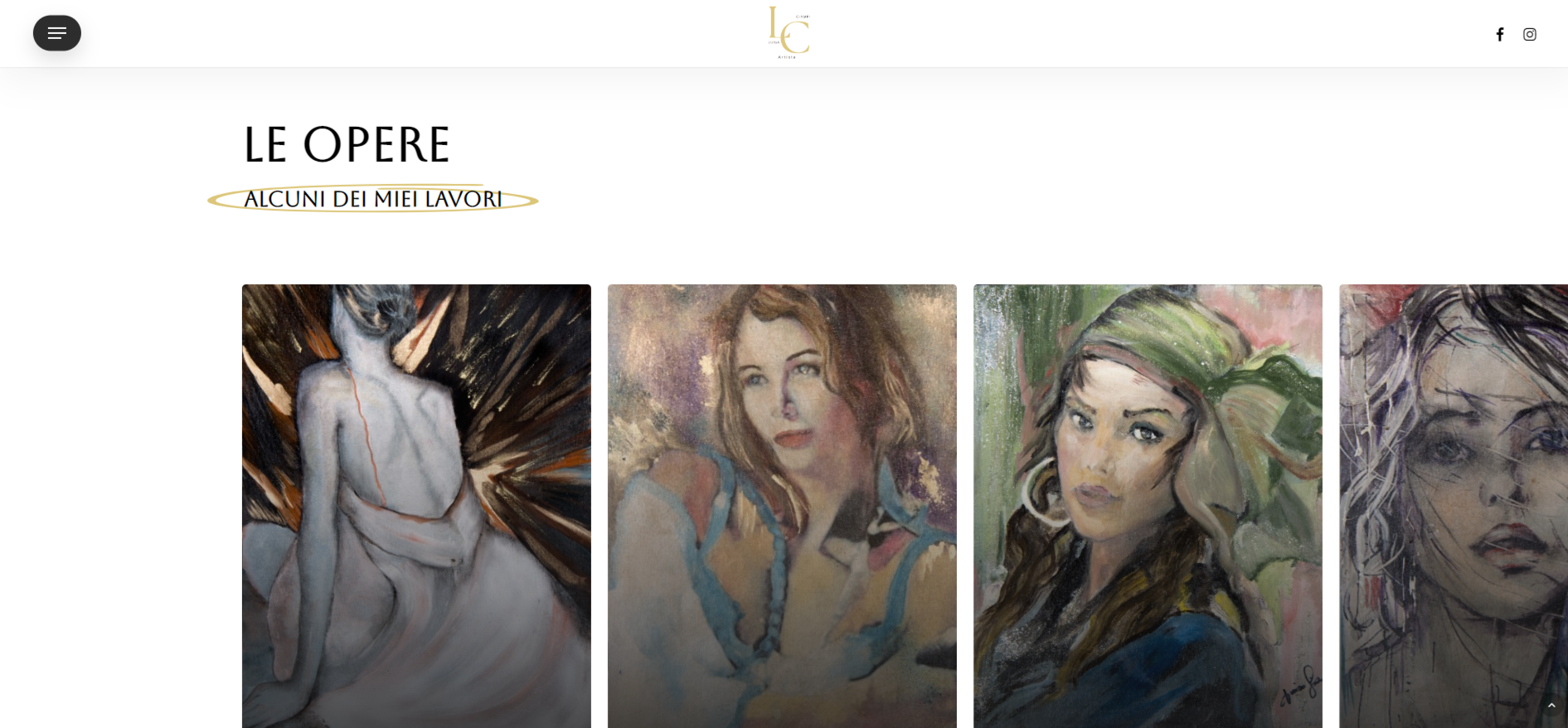The height and width of the screenshot is (728, 1568).
Task: Visit the Facebook page icon
Action: 1500,34
